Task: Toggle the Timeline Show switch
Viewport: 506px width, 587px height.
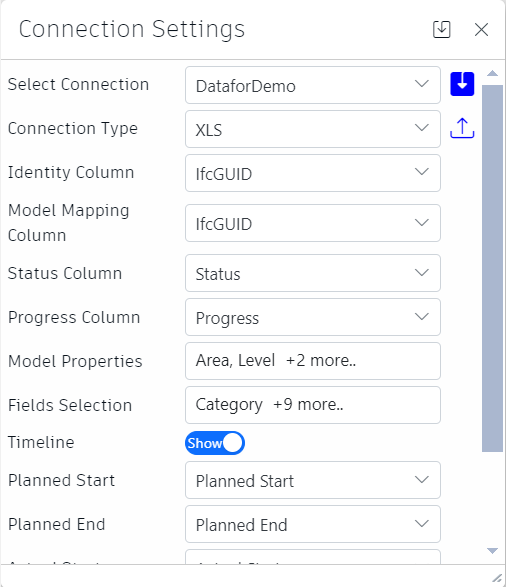Action: (215, 443)
